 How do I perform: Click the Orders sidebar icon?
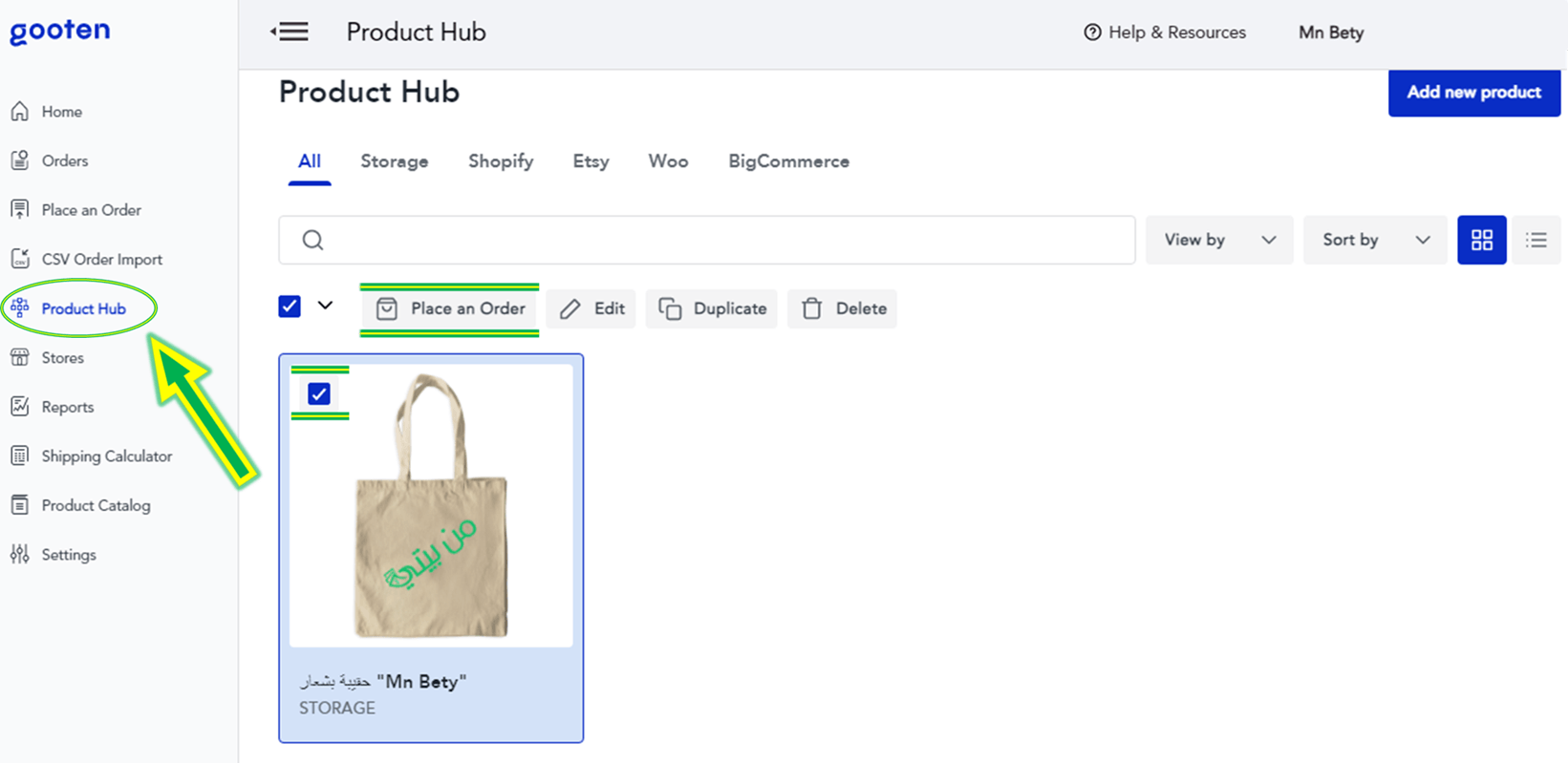coord(20,160)
